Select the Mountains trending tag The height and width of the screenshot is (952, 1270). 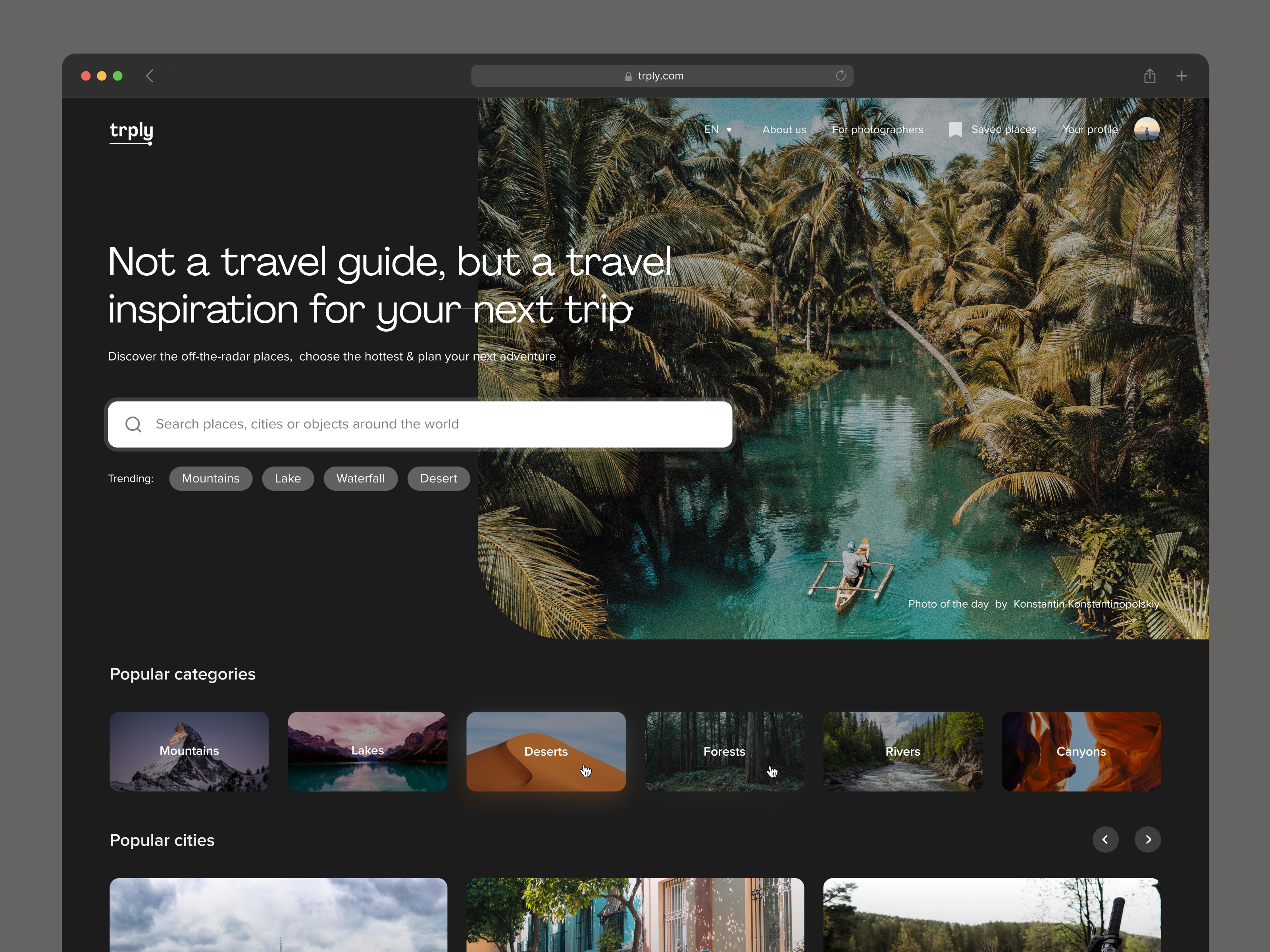(x=210, y=478)
